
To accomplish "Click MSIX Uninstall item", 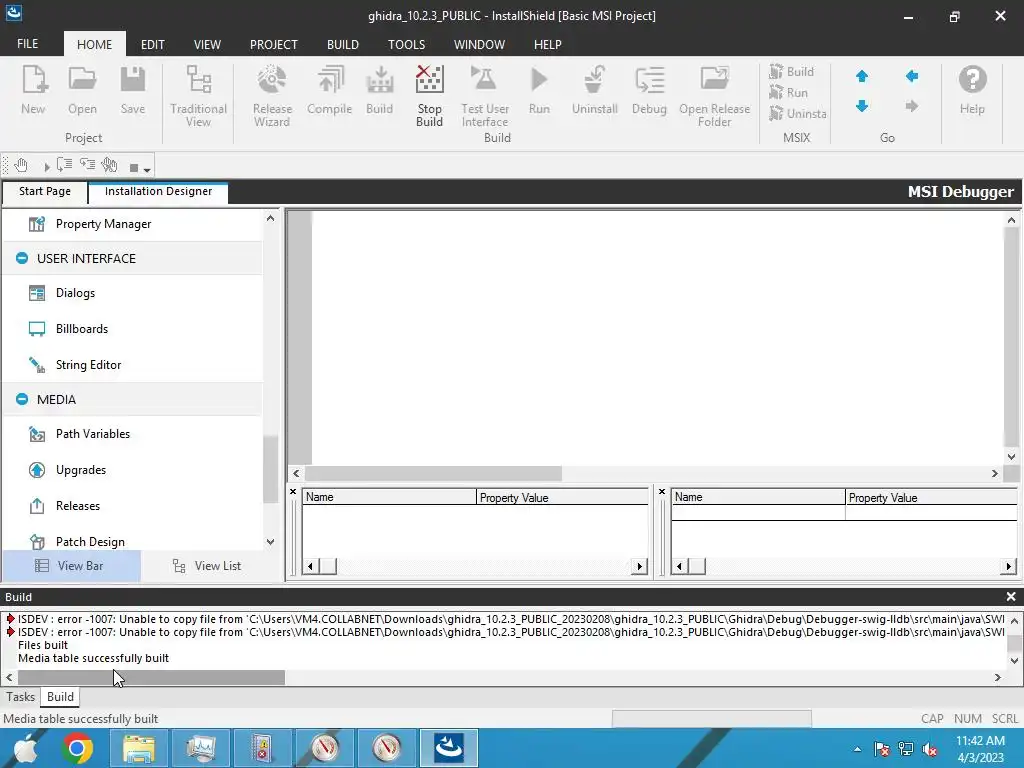I will (x=797, y=114).
